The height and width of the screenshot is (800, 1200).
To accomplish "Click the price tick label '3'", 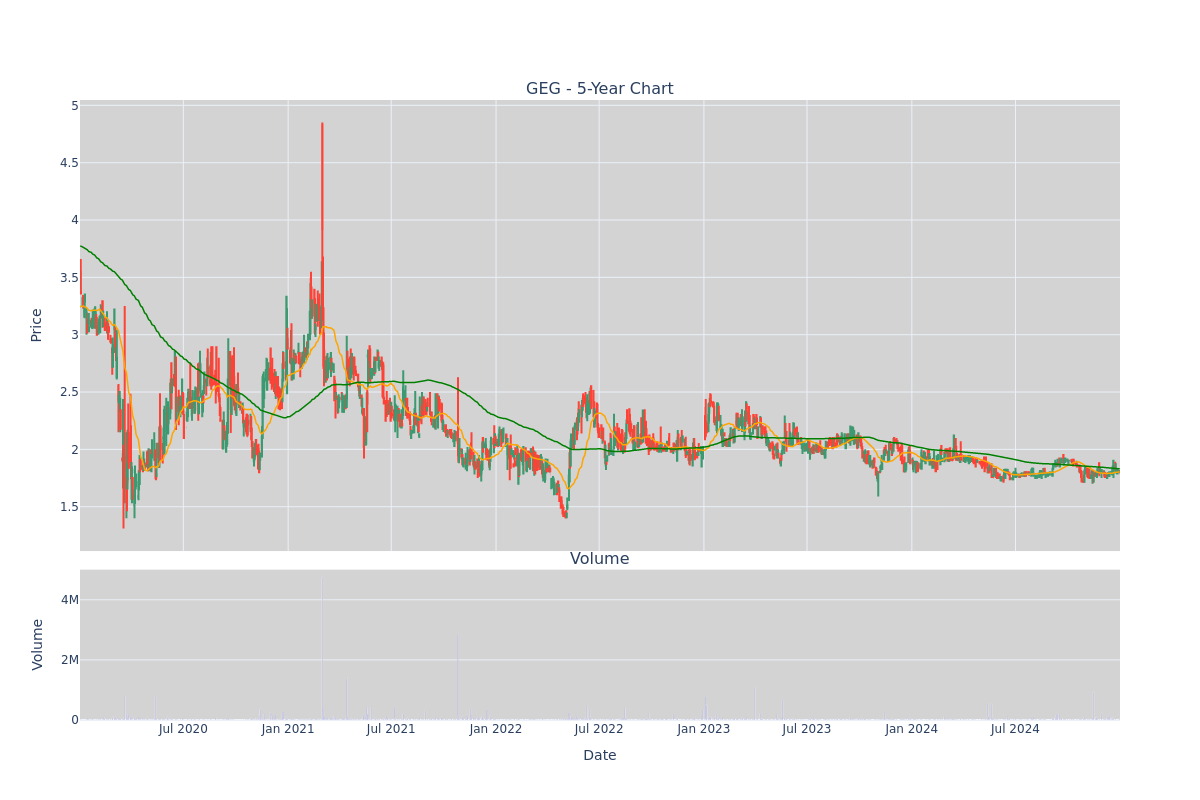I will 74,335.
